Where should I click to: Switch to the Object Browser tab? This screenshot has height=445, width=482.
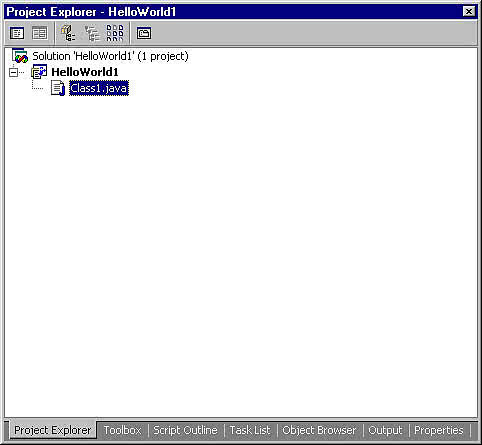[x=319, y=430]
